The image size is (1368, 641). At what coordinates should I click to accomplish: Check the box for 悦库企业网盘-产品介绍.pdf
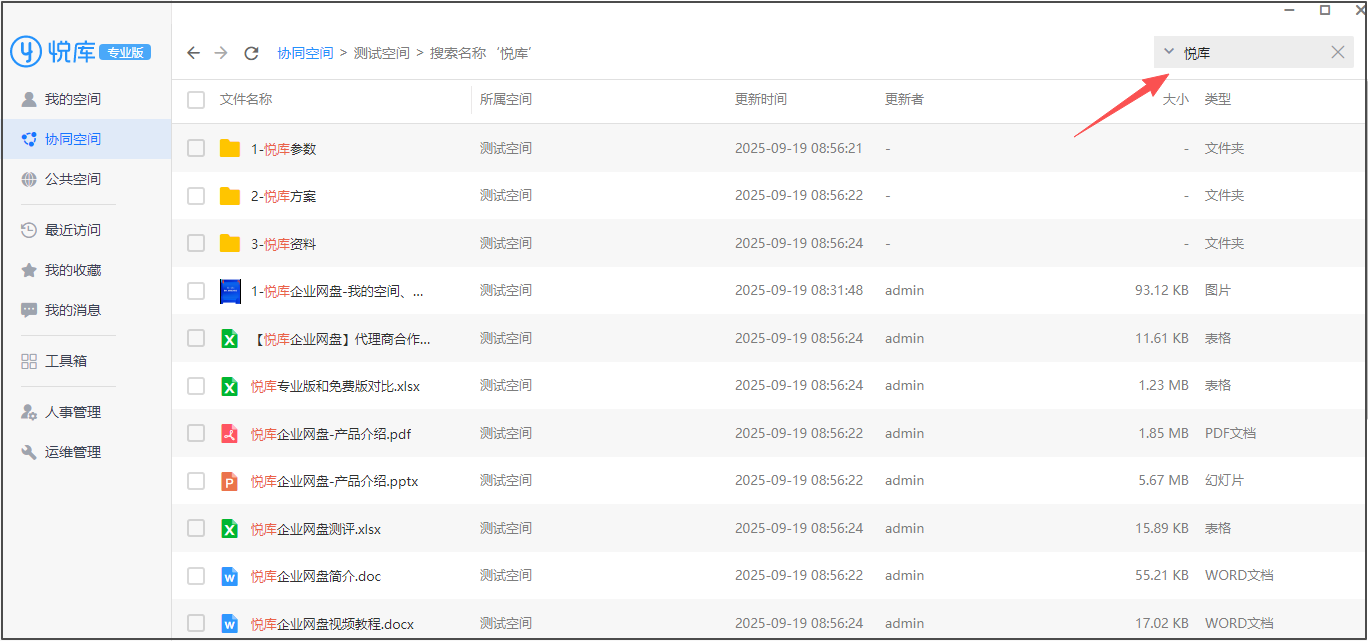click(196, 433)
